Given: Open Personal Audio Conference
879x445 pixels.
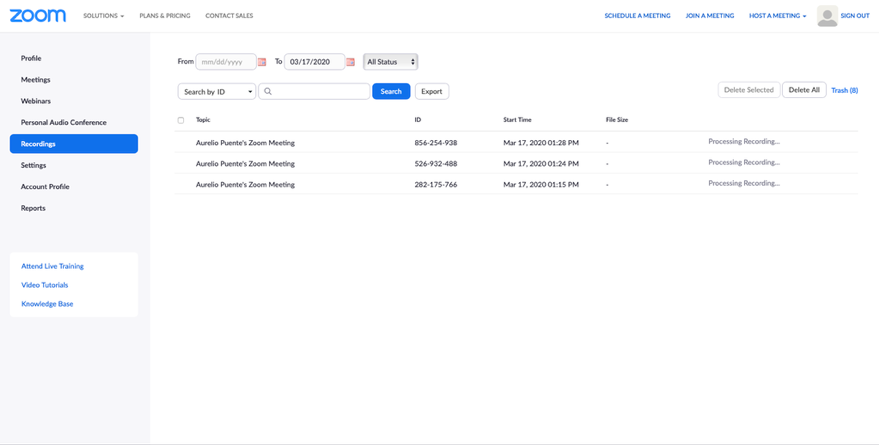Looking at the screenshot, I should (63, 122).
